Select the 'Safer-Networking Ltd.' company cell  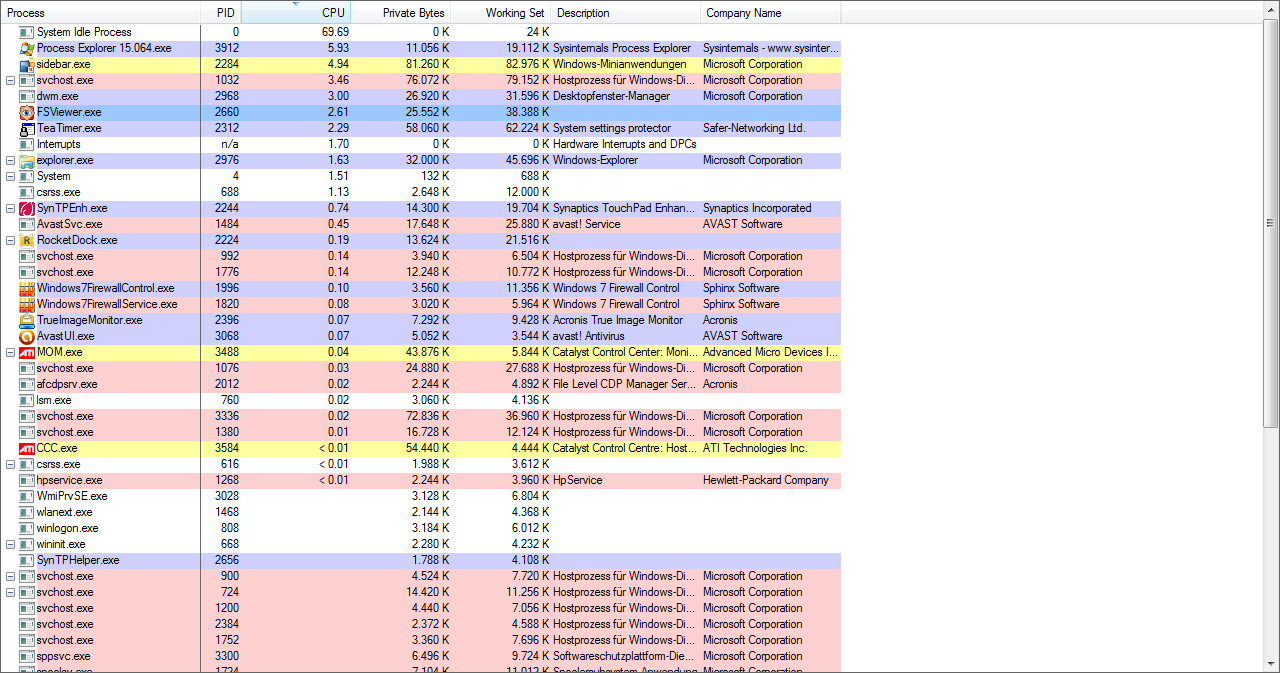point(754,128)
